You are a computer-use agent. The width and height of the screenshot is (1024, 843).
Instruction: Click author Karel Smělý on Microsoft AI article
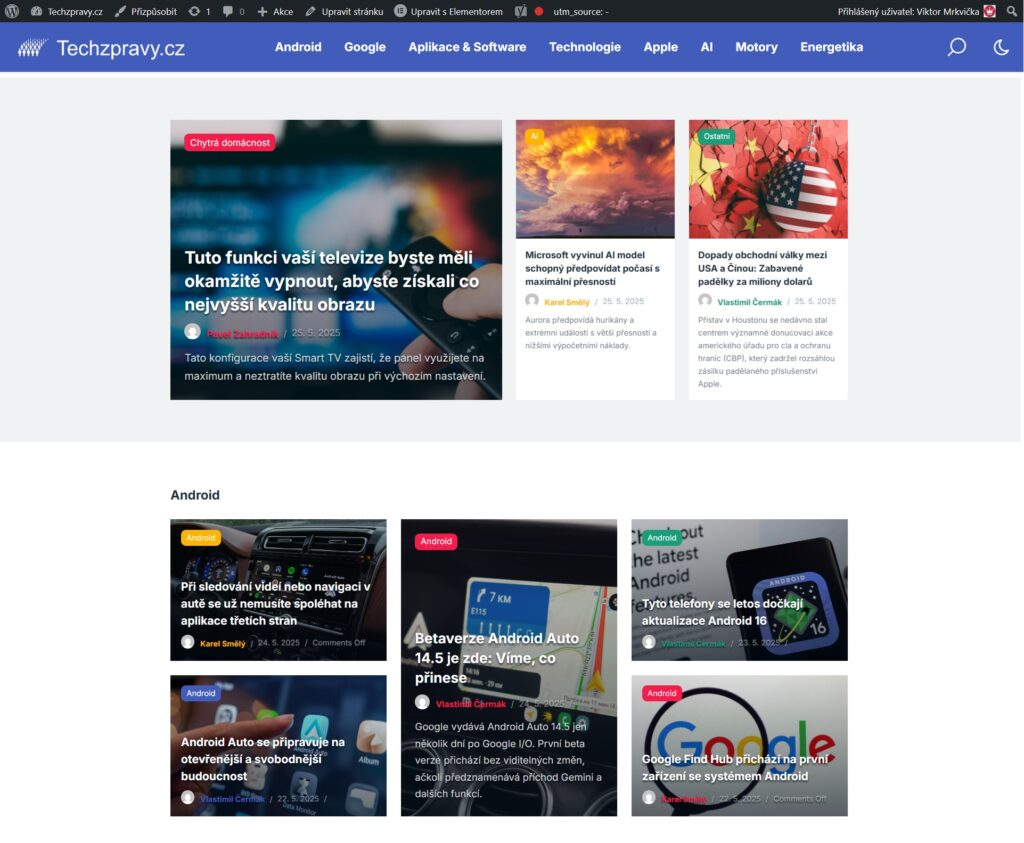pyautogui.click(x=567, y=302)
